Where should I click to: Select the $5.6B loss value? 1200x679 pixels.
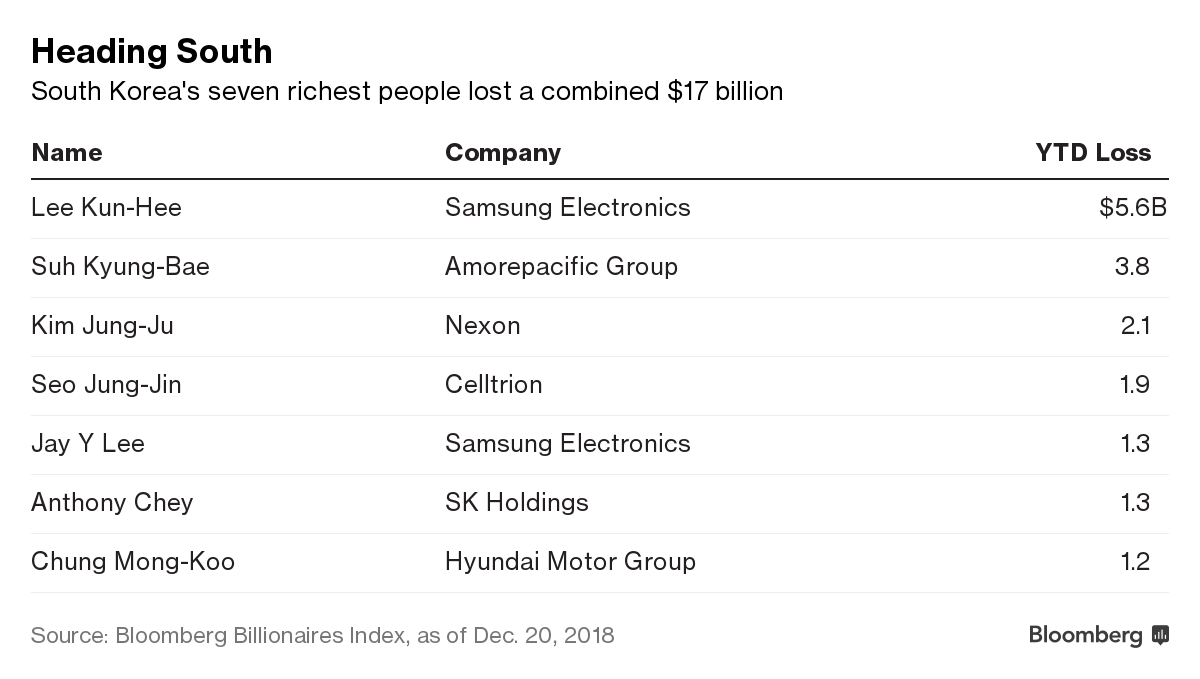coord(1133,207)
